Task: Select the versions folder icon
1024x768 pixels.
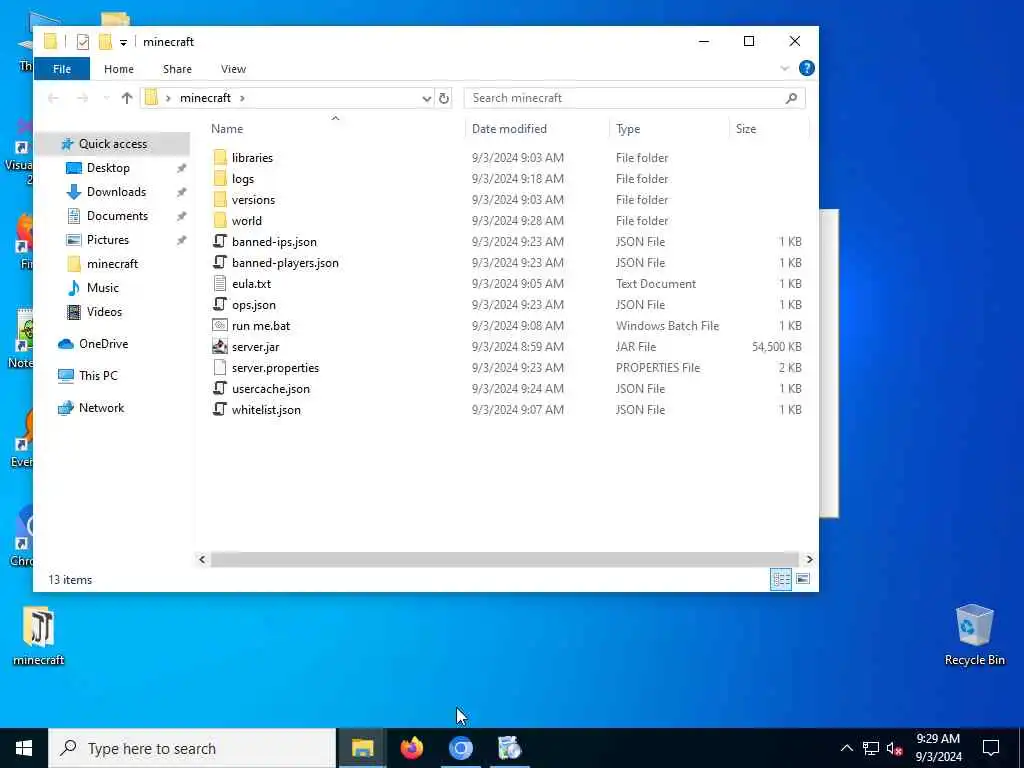Action: point(220,199)
